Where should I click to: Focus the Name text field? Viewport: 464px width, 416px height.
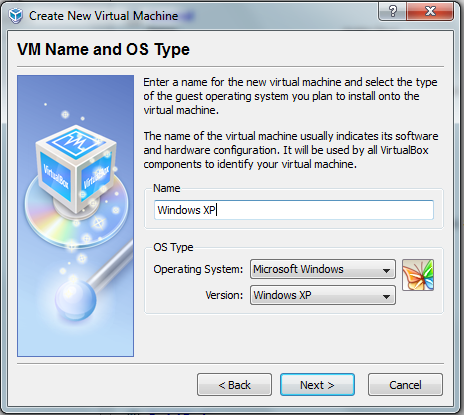click(294, 210)
